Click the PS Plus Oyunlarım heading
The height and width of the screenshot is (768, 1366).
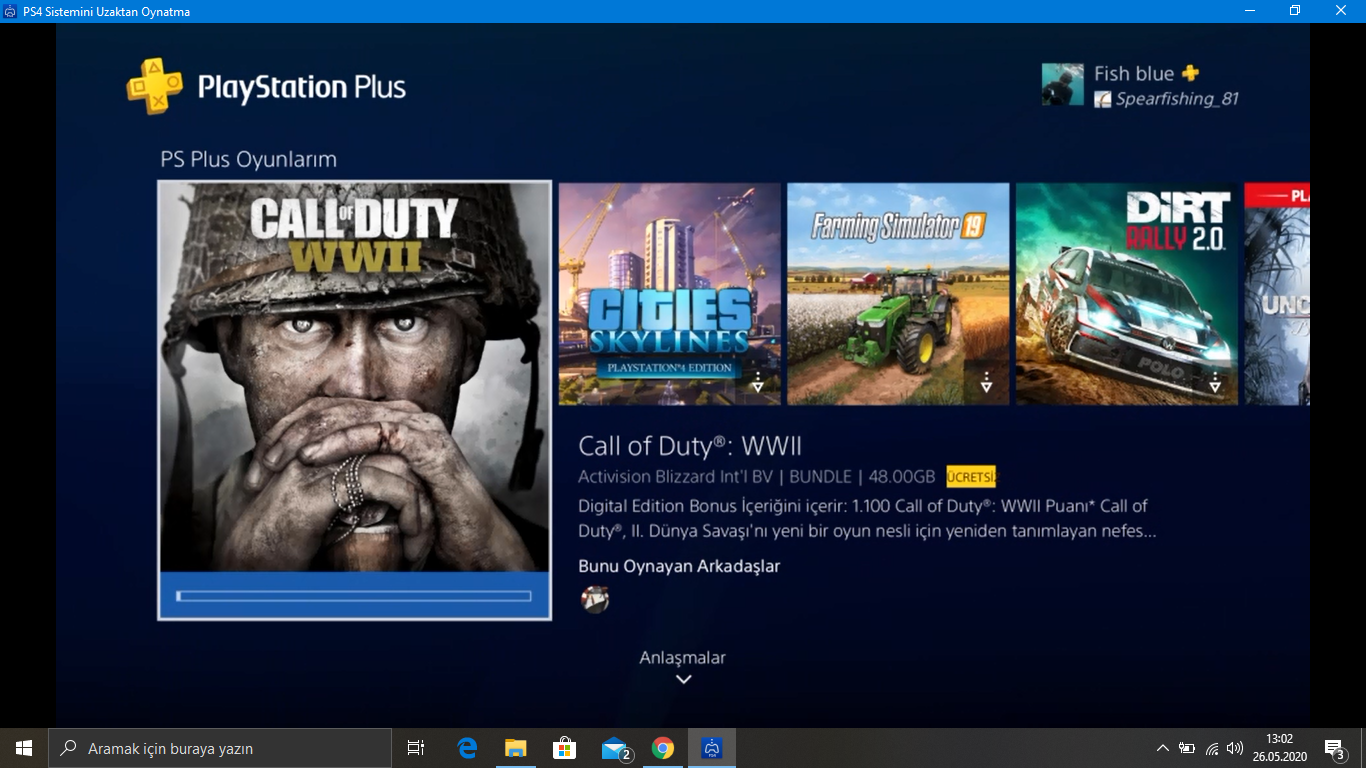pos(248,159)
